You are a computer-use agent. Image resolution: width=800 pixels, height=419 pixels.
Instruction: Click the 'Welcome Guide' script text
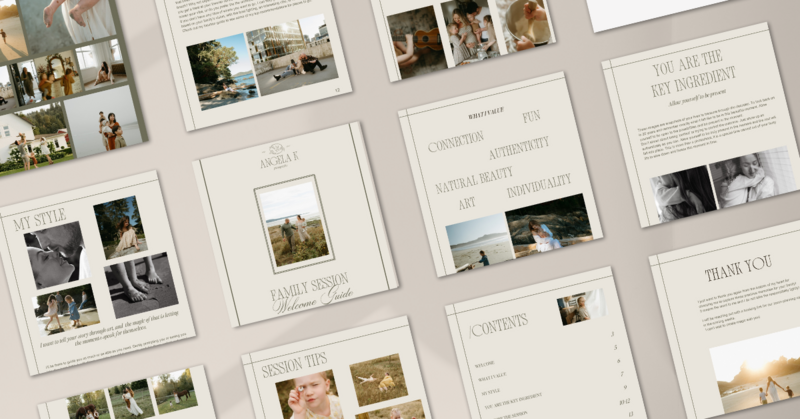tap(313, 301)
